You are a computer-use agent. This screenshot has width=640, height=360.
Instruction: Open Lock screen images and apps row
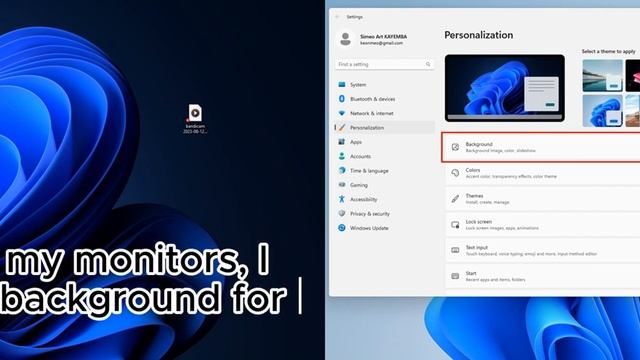pyautogui.click(x=542, y=224)
